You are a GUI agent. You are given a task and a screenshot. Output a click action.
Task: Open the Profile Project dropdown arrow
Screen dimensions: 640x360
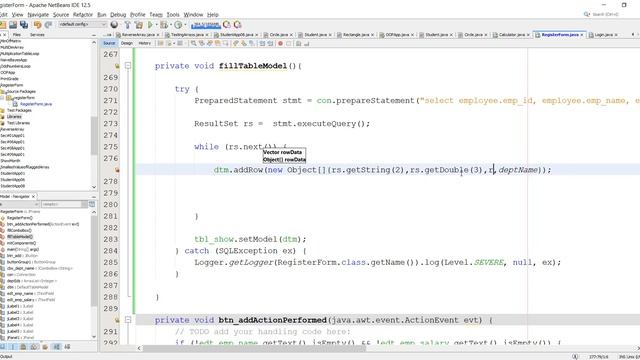184,25
